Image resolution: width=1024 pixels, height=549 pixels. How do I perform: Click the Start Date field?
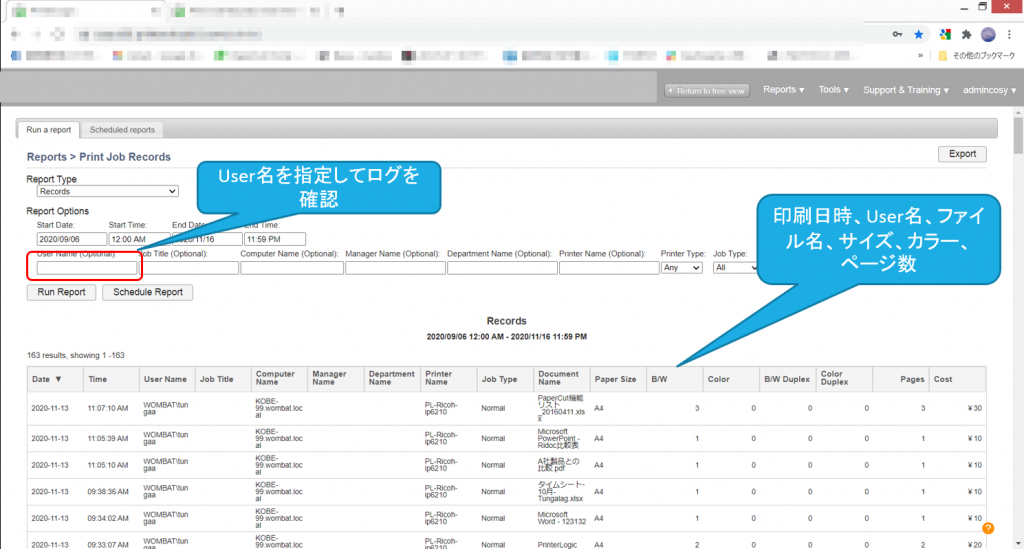pyautogui.click(x=71, y=239)
